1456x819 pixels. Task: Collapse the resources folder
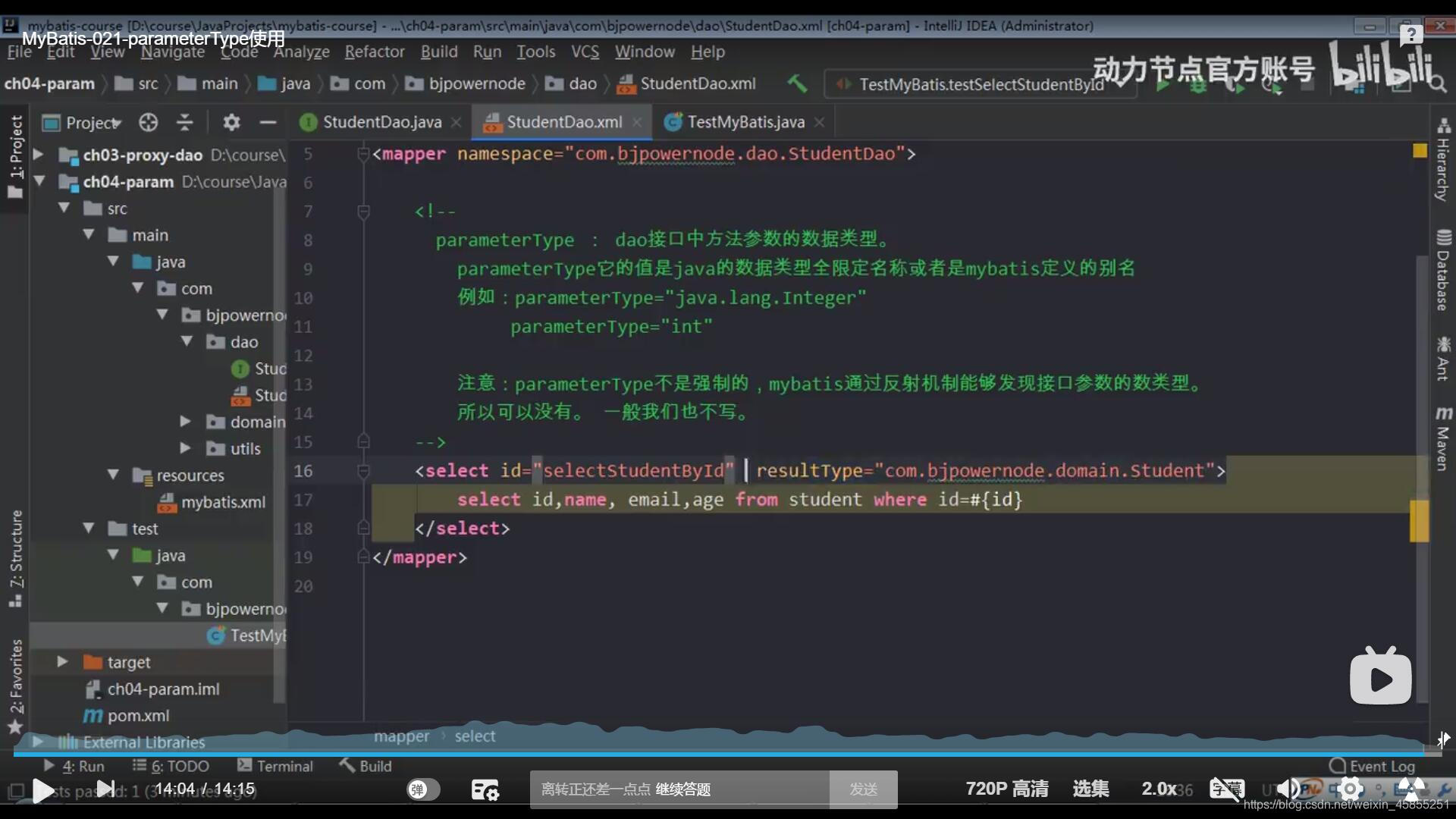(x=113, y=475)
